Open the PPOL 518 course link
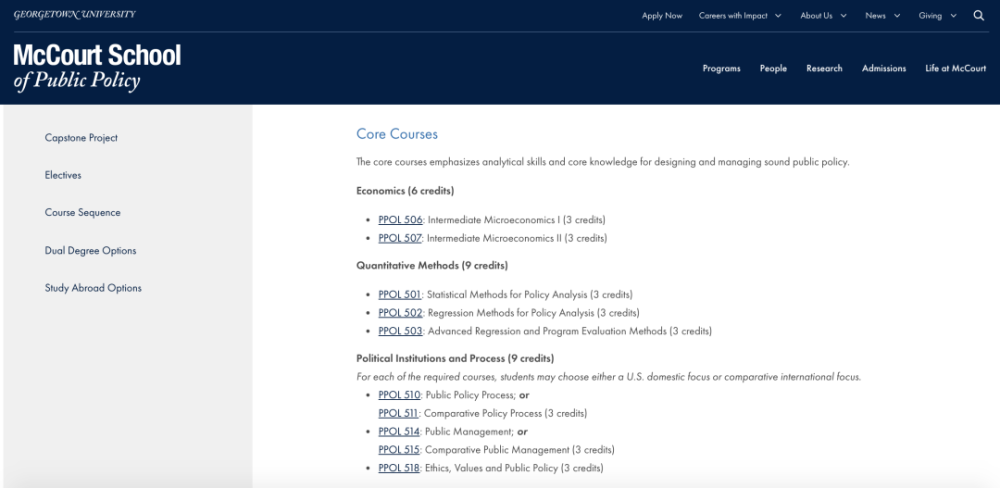The width and height of the screenshot is (1000, 488). click(399, 468)
